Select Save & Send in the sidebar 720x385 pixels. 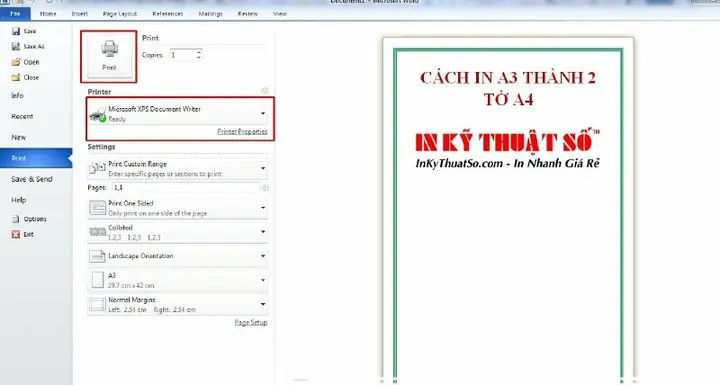[32, 179]
